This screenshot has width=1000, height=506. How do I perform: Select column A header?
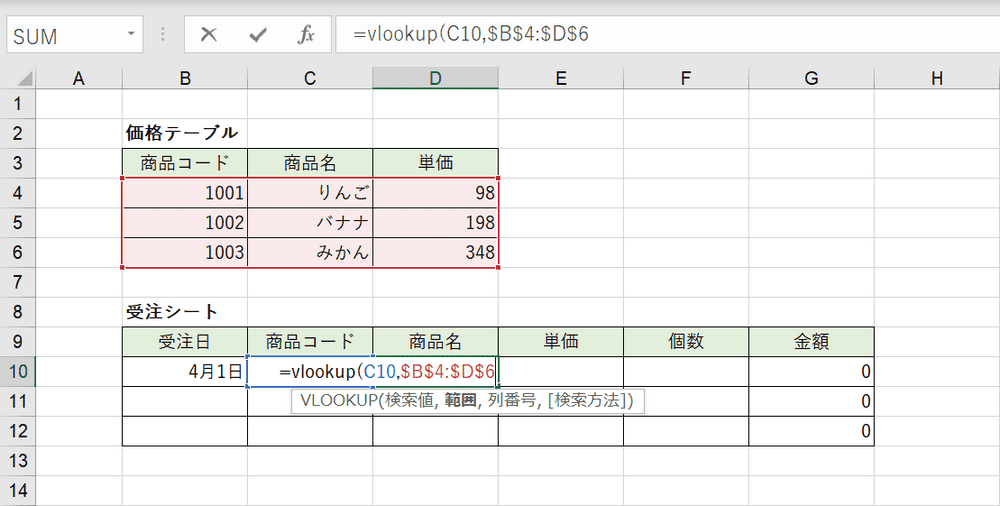[79, 78]
